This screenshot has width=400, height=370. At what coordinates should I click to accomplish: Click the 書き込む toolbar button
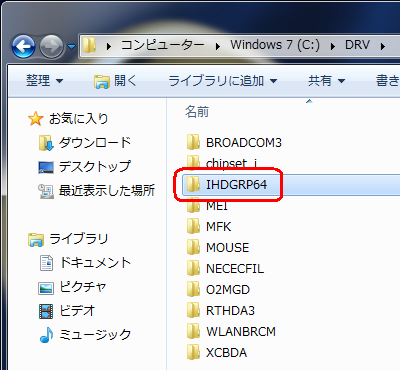coord(388,81)
